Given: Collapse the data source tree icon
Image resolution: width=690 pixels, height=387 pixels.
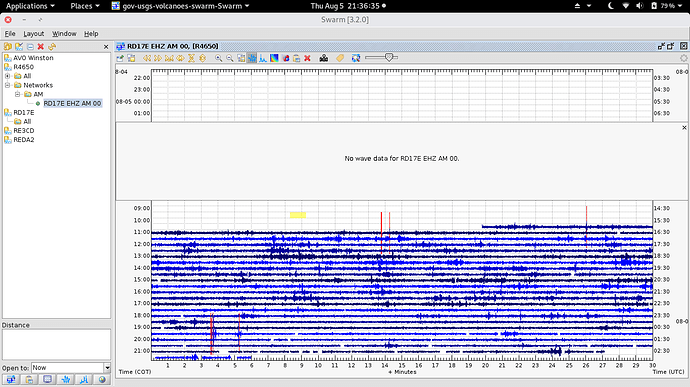Looking at the screenshot, I should click(30, 47).
